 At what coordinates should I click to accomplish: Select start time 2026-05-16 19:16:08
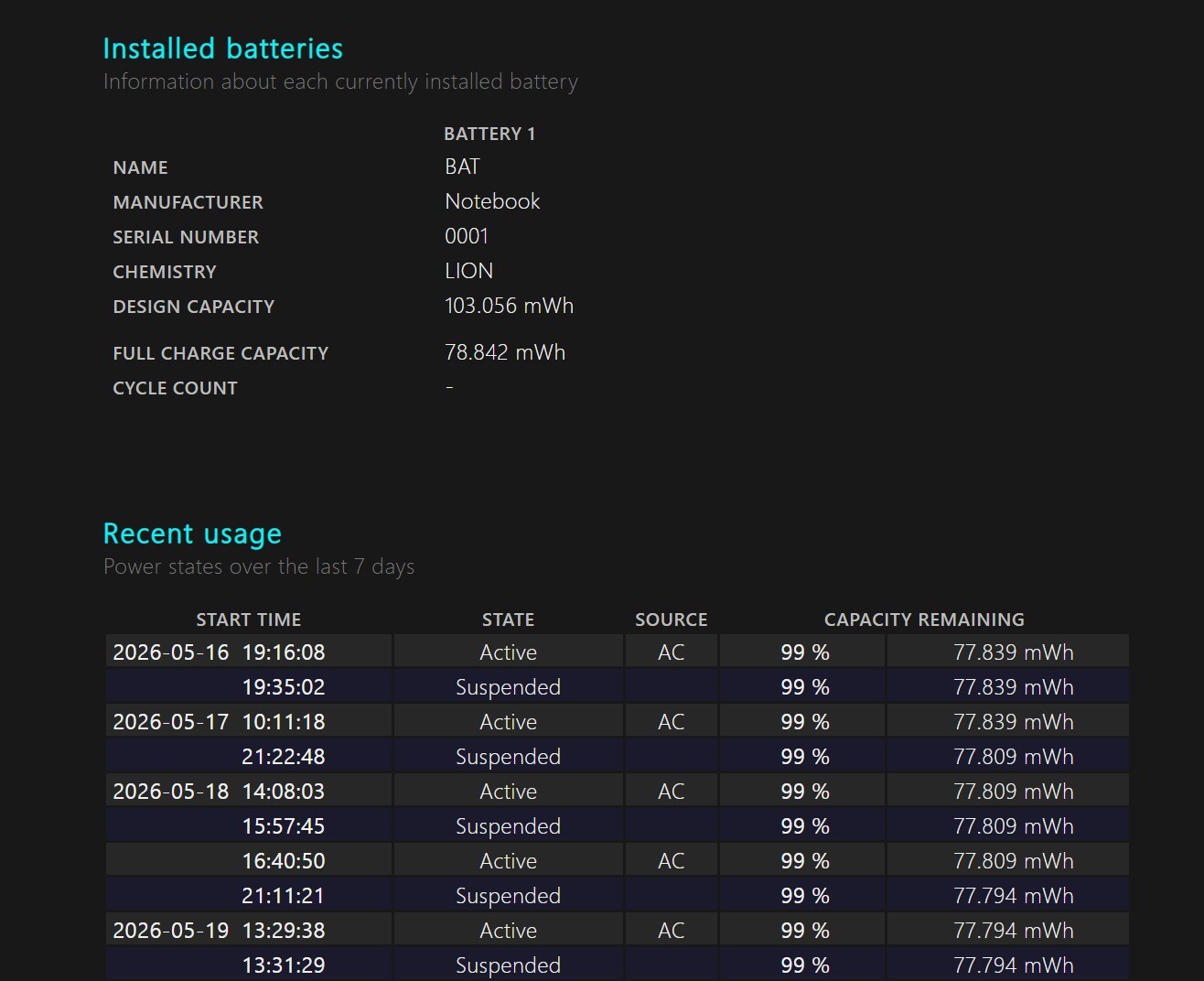click(x=249, y=651)
